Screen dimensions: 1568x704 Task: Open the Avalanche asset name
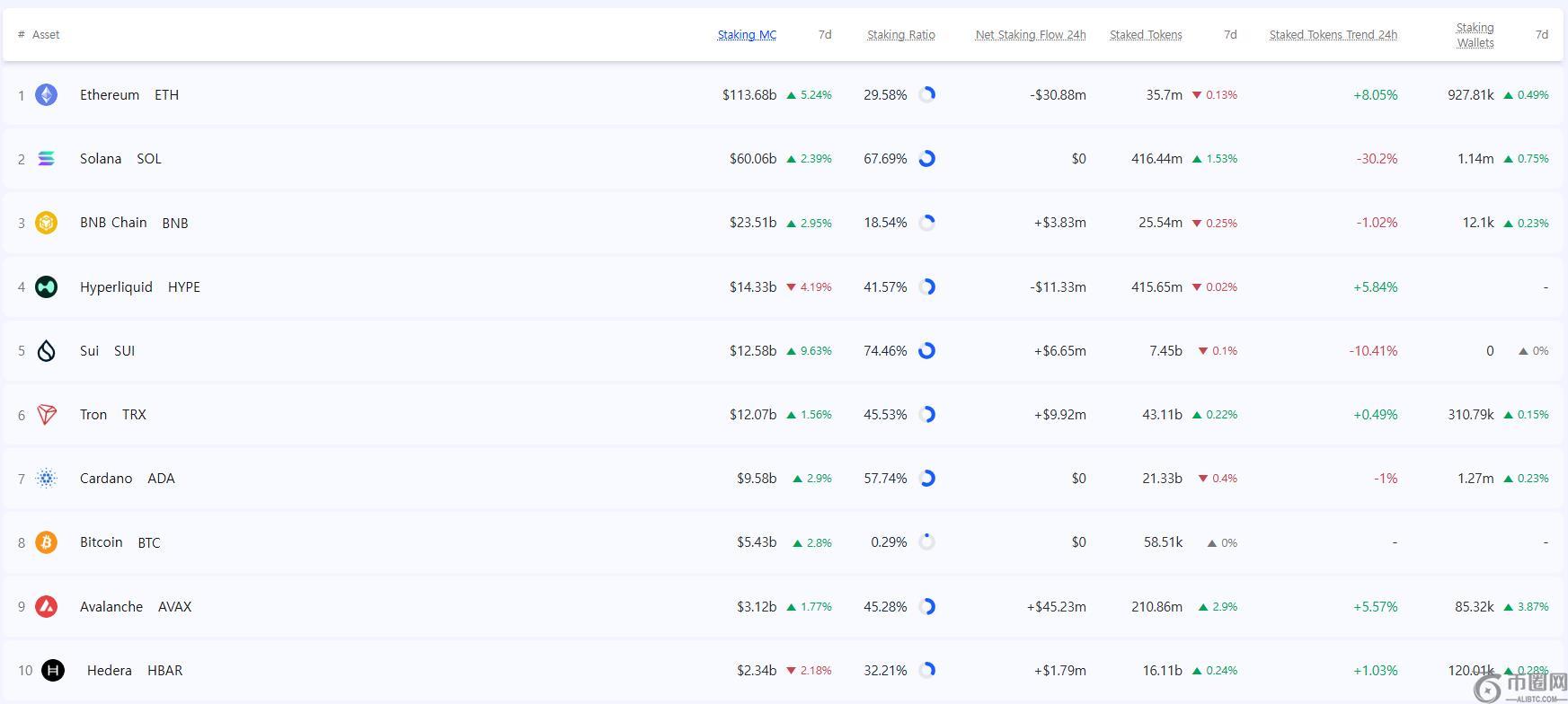point(111,607)
